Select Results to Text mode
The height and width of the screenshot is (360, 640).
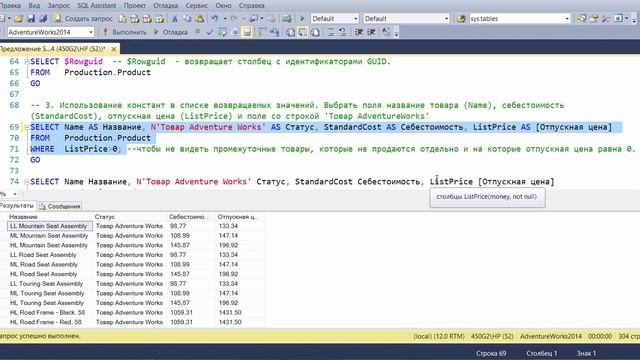click(x=290, y=32)
